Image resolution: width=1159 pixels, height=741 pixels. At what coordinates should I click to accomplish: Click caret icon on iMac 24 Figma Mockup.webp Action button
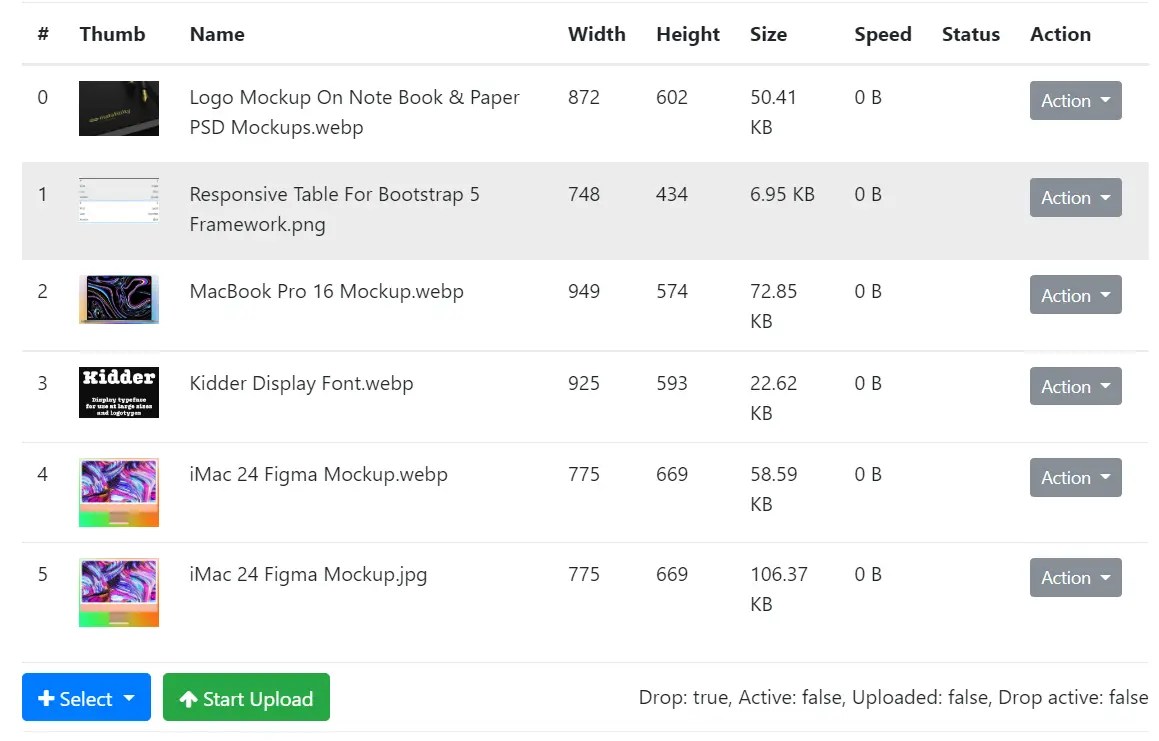tap(1104, 478)
